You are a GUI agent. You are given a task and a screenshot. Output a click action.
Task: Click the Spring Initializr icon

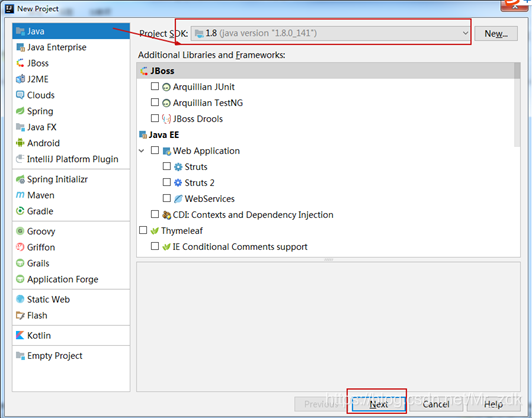[x=20, y=179]
